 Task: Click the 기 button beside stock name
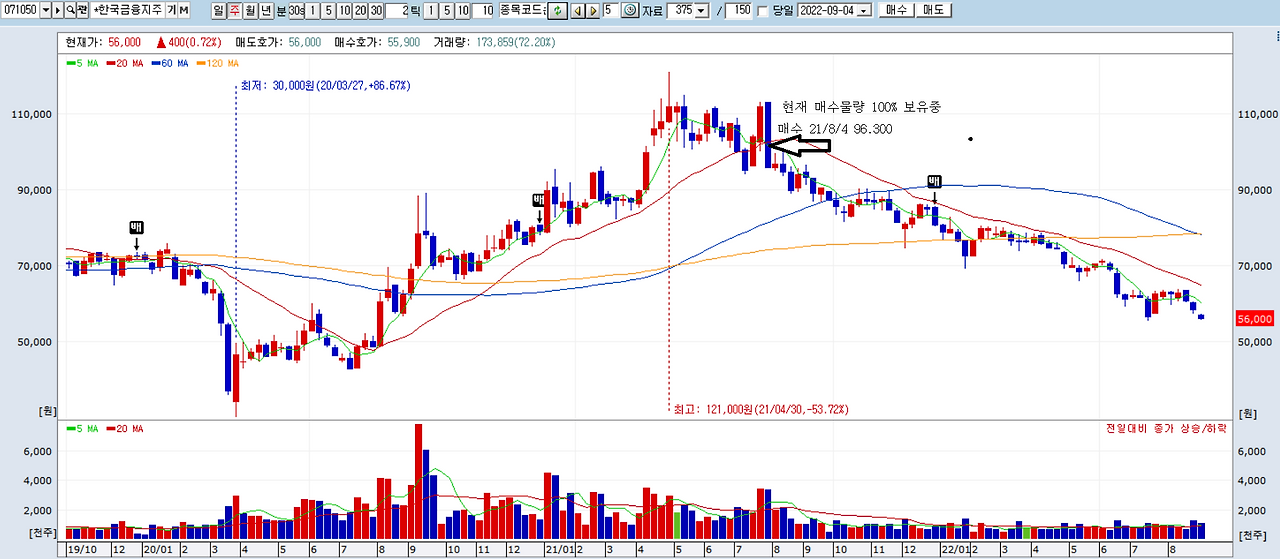[x=172, y=10]
